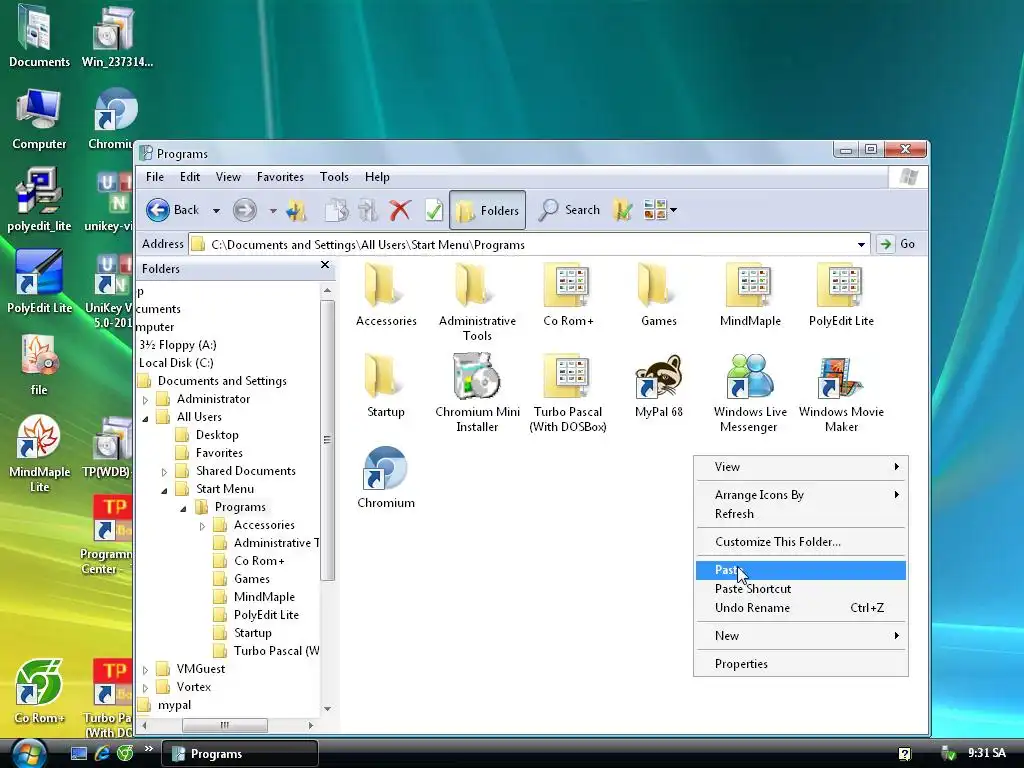Click the Up folder toolbar icon
1024x768 pixels.
click(x=296, y=210)
